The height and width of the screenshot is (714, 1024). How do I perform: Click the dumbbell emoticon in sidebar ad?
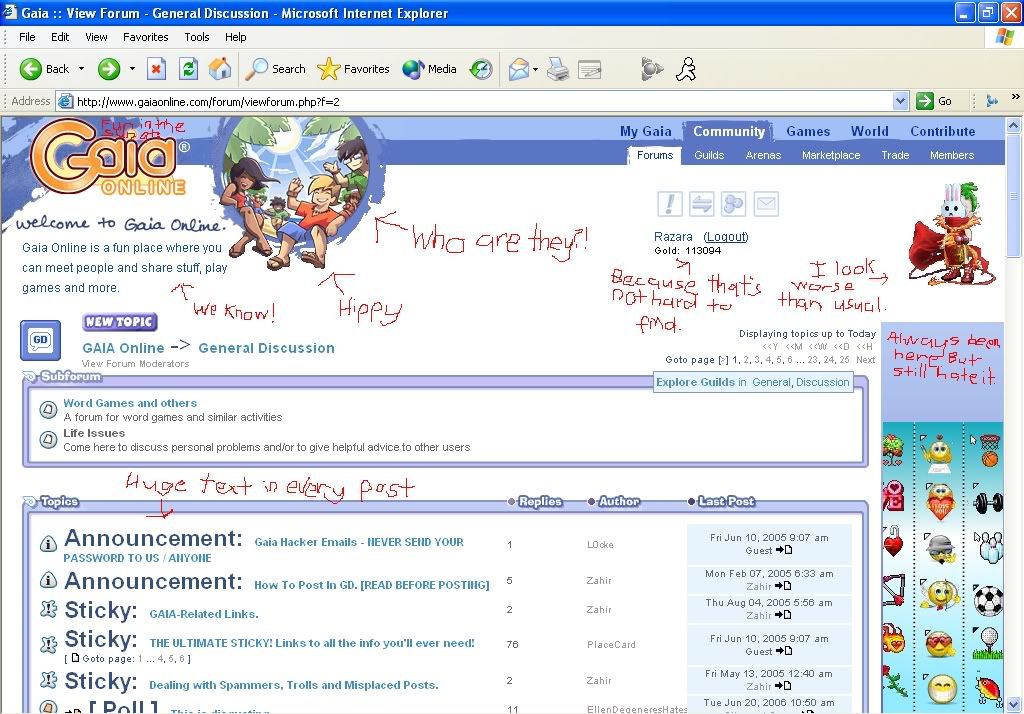(988, 502)
